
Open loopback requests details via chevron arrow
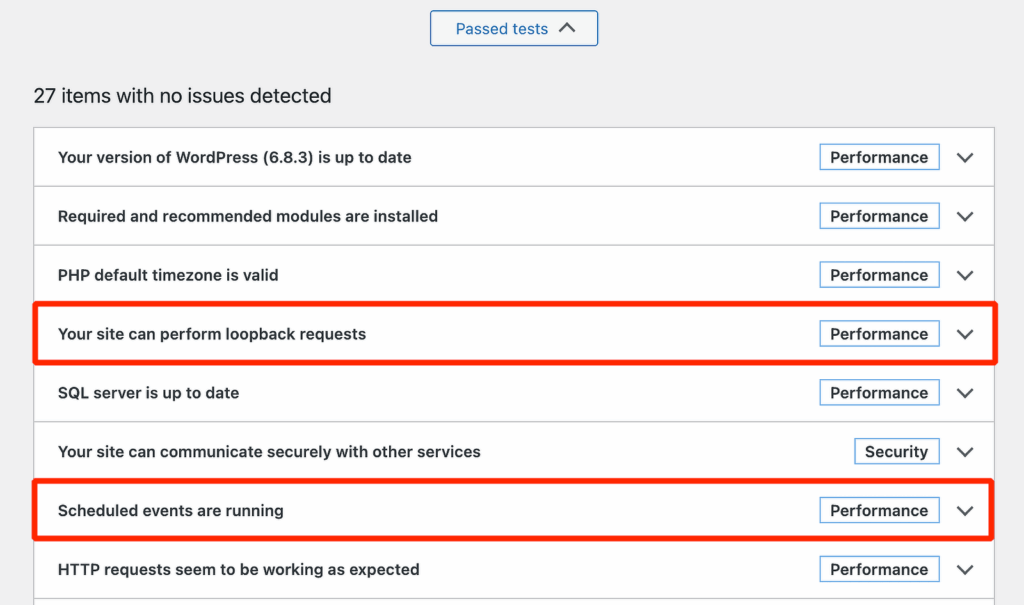(964, 335)
